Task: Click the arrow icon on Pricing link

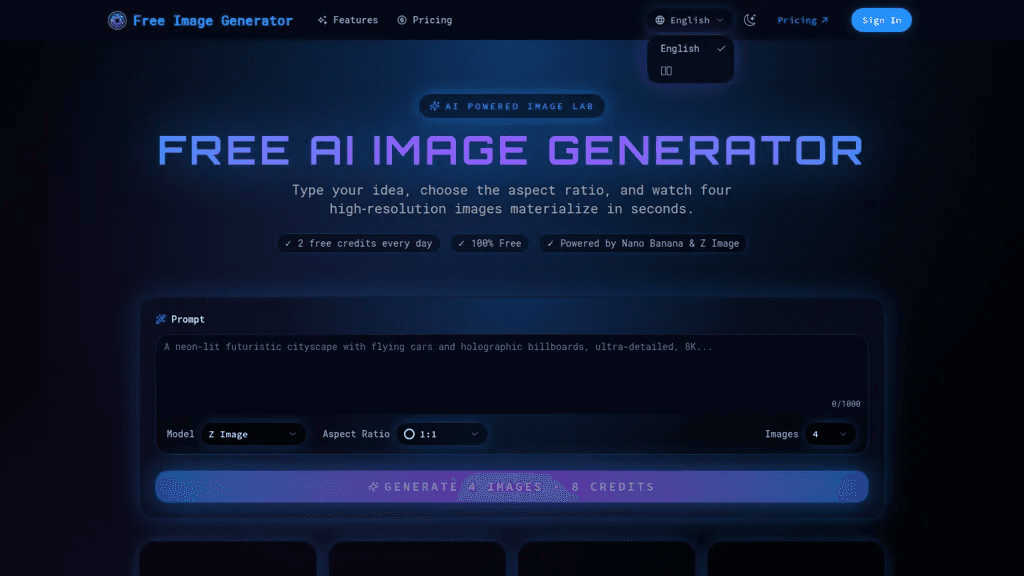Action: (825, 20)
